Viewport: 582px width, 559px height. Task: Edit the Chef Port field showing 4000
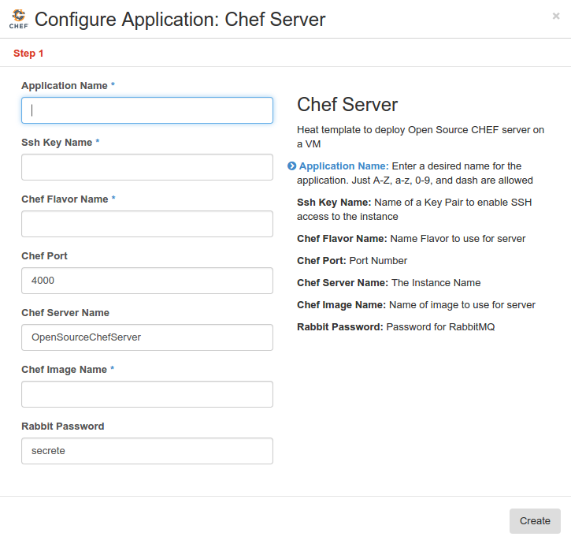147,281
